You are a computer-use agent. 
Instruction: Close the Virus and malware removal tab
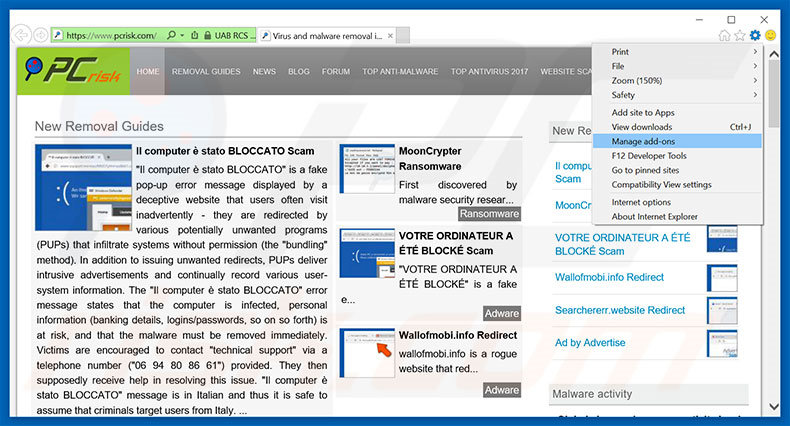coord(390,36)
